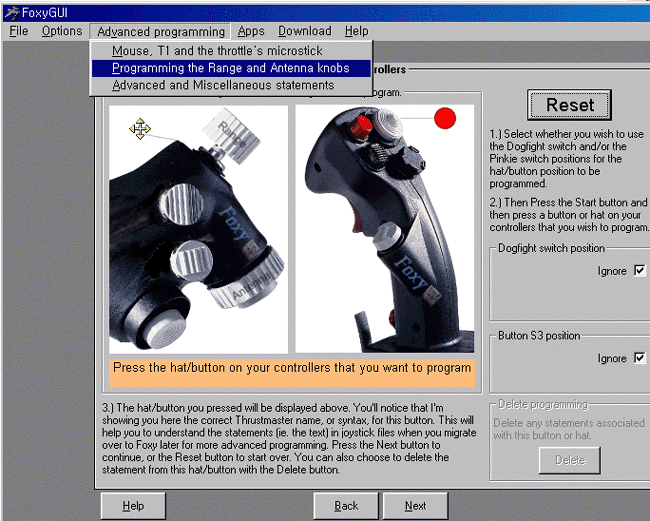Click the FoxyGUI title bar icon

point(11,12)
